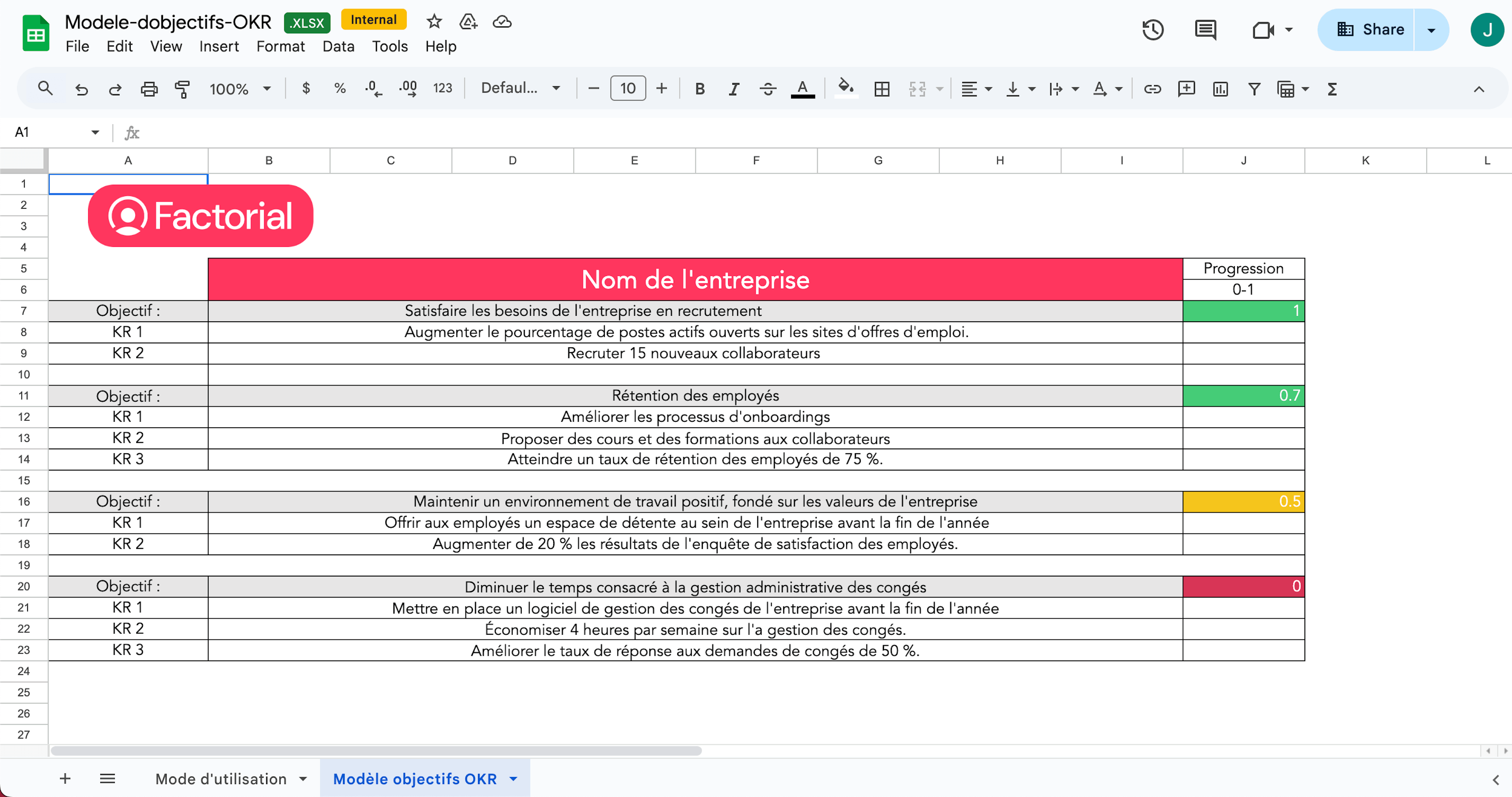Collapse the toolbar with the chevron
The height and width of the screenshot is (797, 1512).
[1479, 89]
